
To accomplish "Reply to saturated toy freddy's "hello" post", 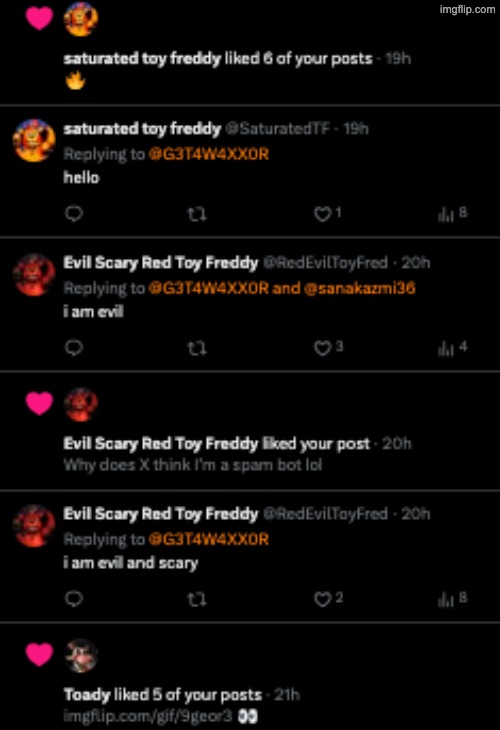I will click(74, 214).
